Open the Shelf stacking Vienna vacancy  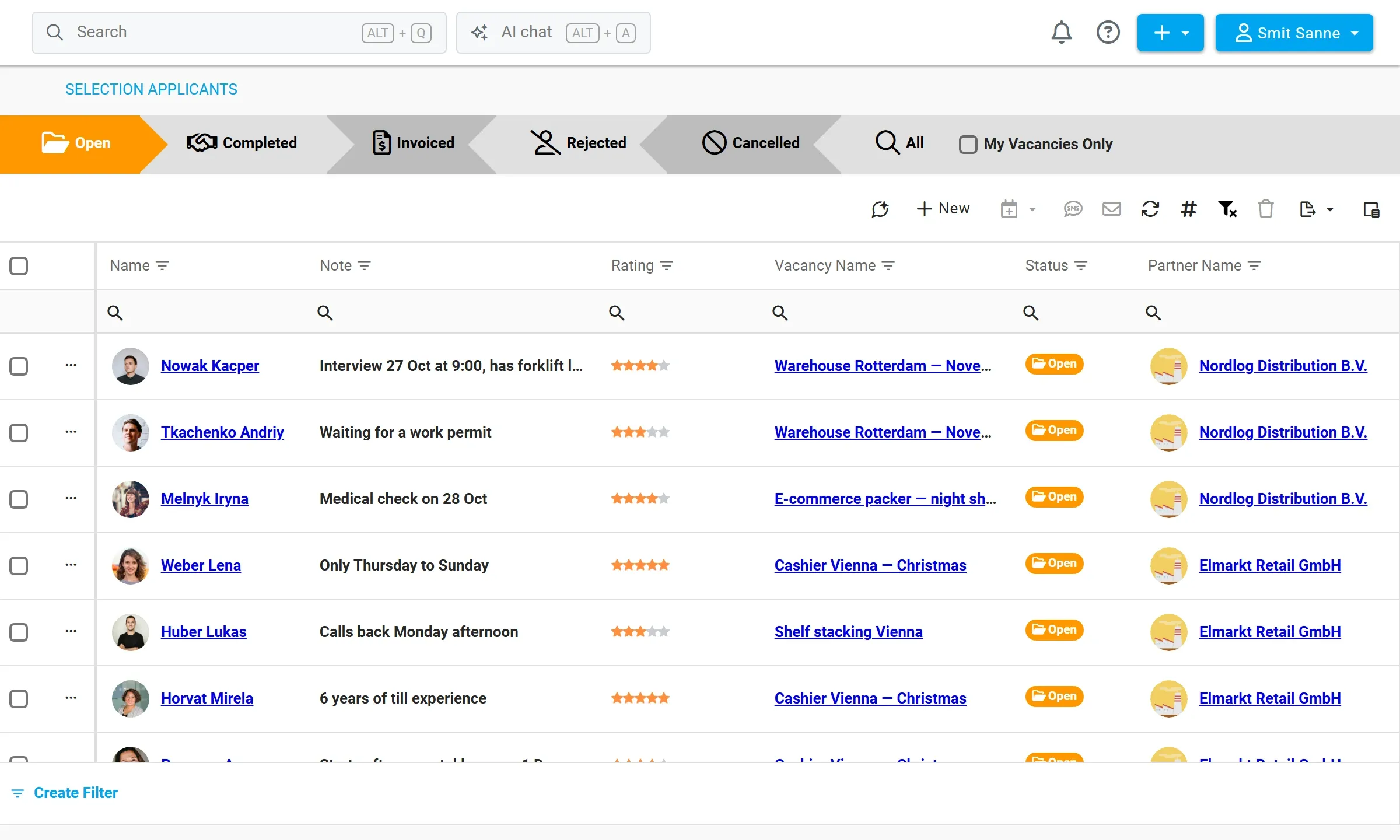[849, 632]
